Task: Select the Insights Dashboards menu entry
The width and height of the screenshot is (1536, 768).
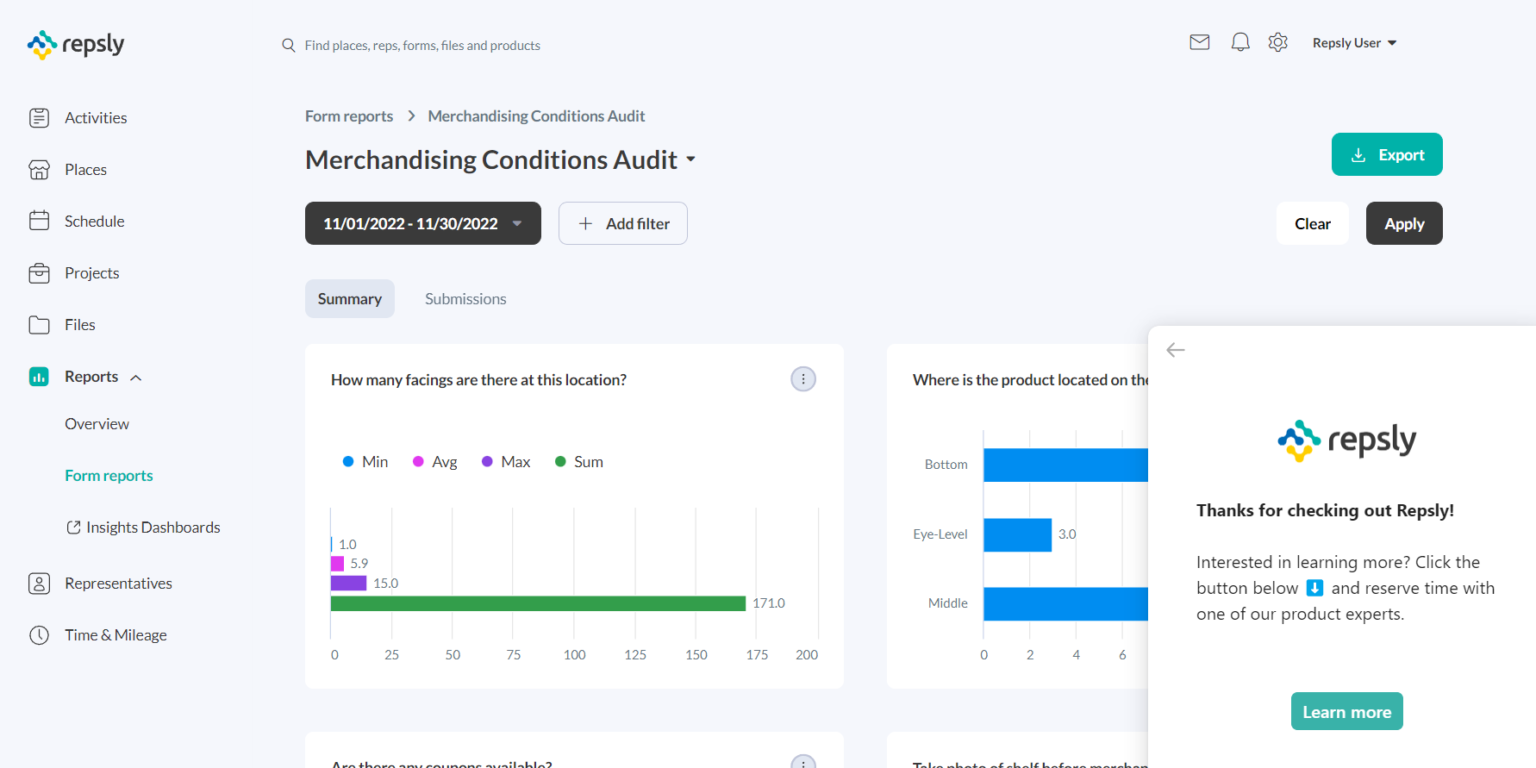Action: (x=153, y=527)
